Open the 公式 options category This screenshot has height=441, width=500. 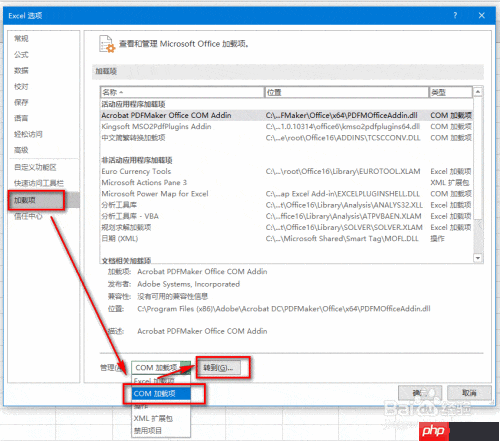coord(43,55)
